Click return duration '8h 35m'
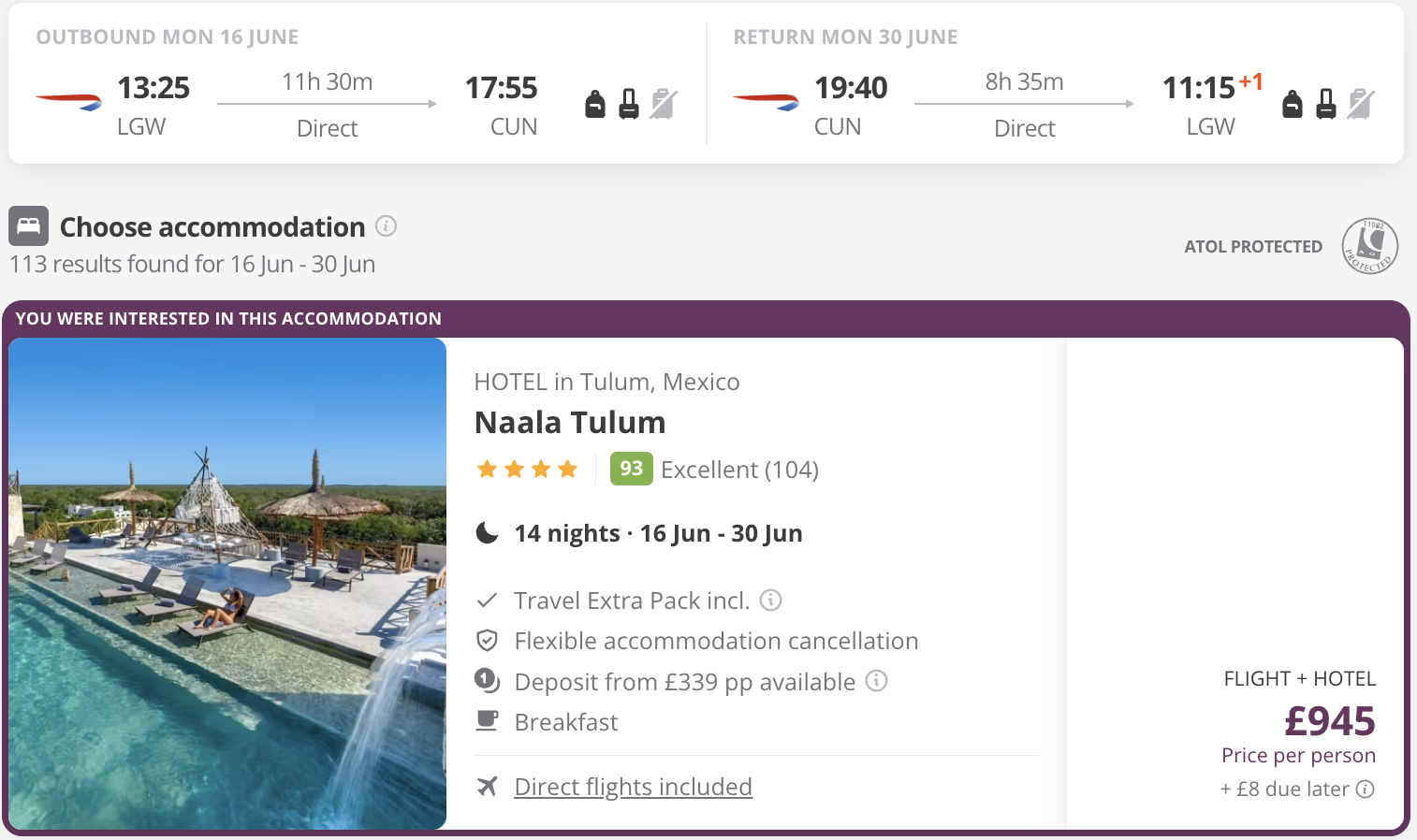The height and width of the screenshot is (840, 1417). click(1024, 82)
